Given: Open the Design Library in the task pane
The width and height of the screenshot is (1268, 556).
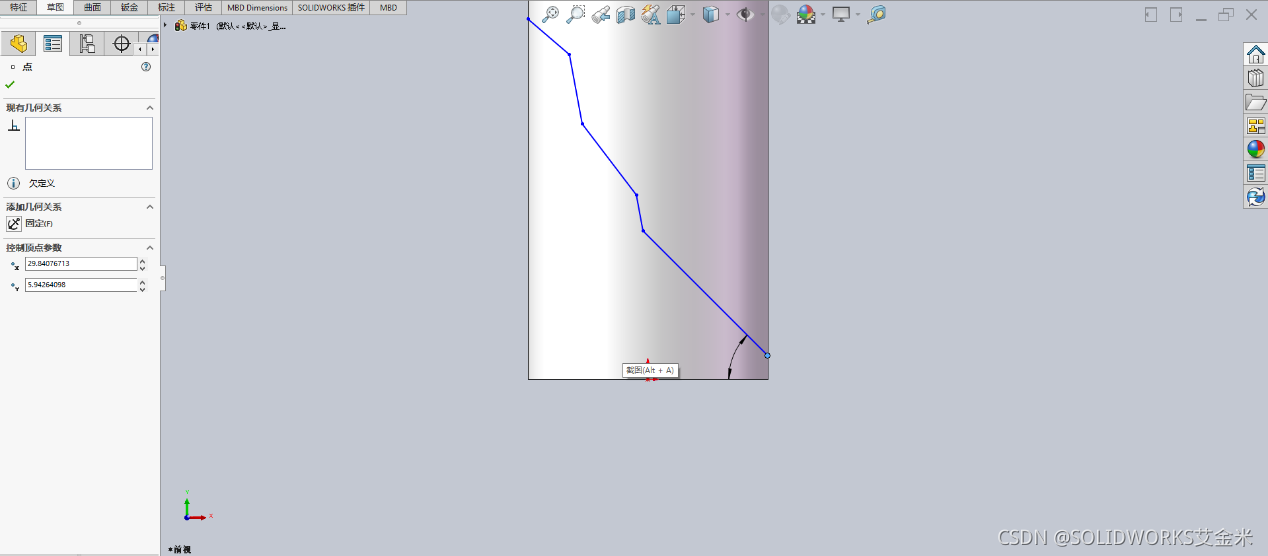Looking at the screenshot, I should [1255, 78].
